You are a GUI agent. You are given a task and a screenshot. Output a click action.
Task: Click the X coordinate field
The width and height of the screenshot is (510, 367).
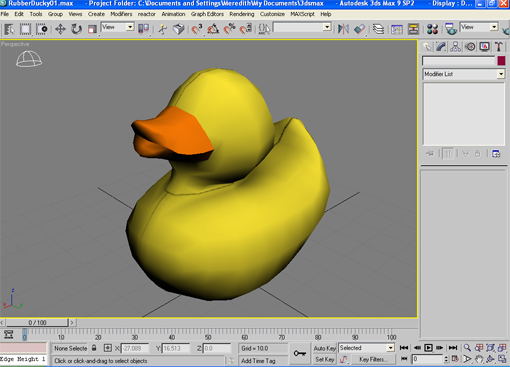pyautogui.click(x=135, y=348)
